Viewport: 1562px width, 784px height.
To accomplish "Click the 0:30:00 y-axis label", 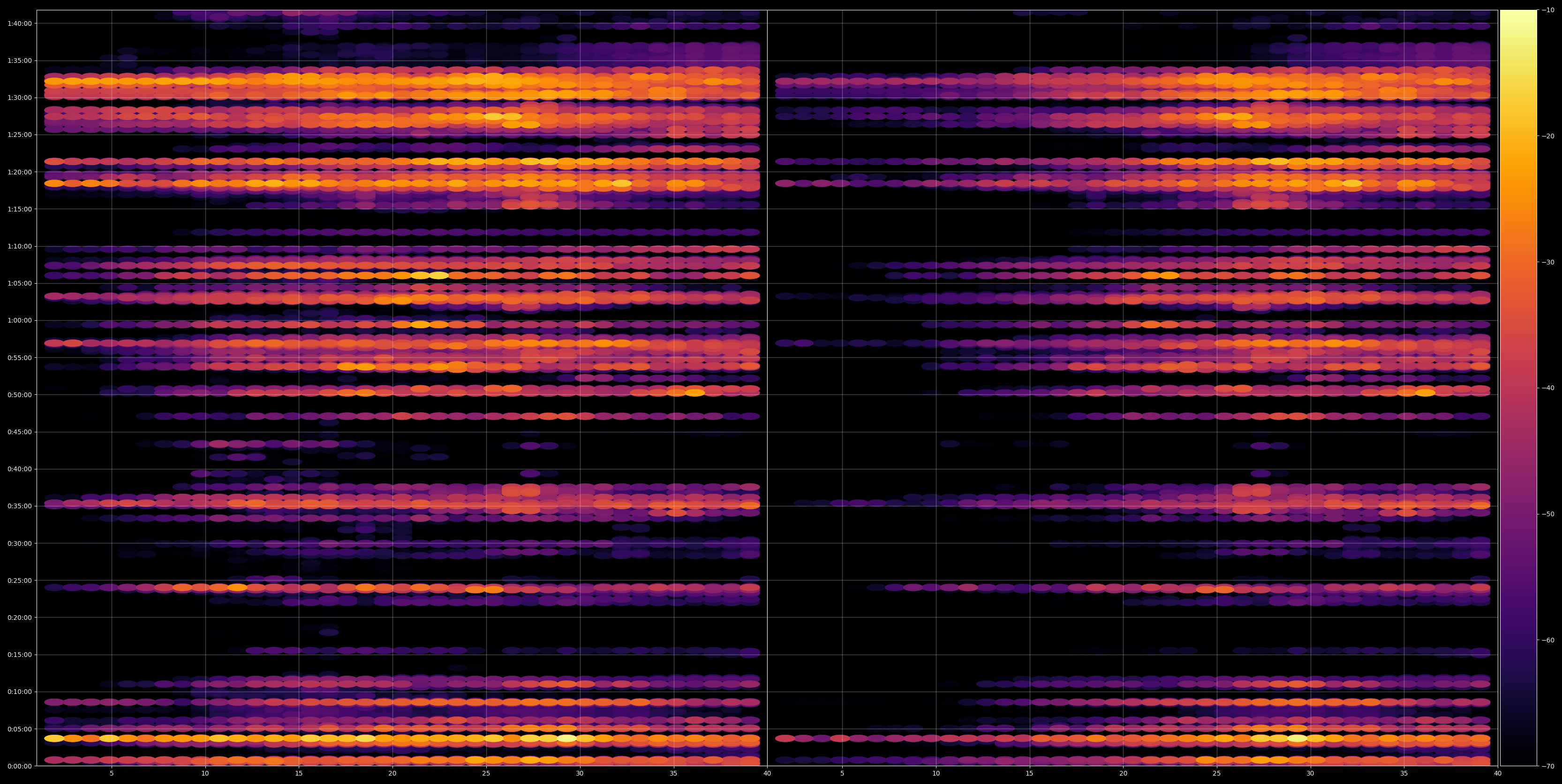I will coord(19,543).
